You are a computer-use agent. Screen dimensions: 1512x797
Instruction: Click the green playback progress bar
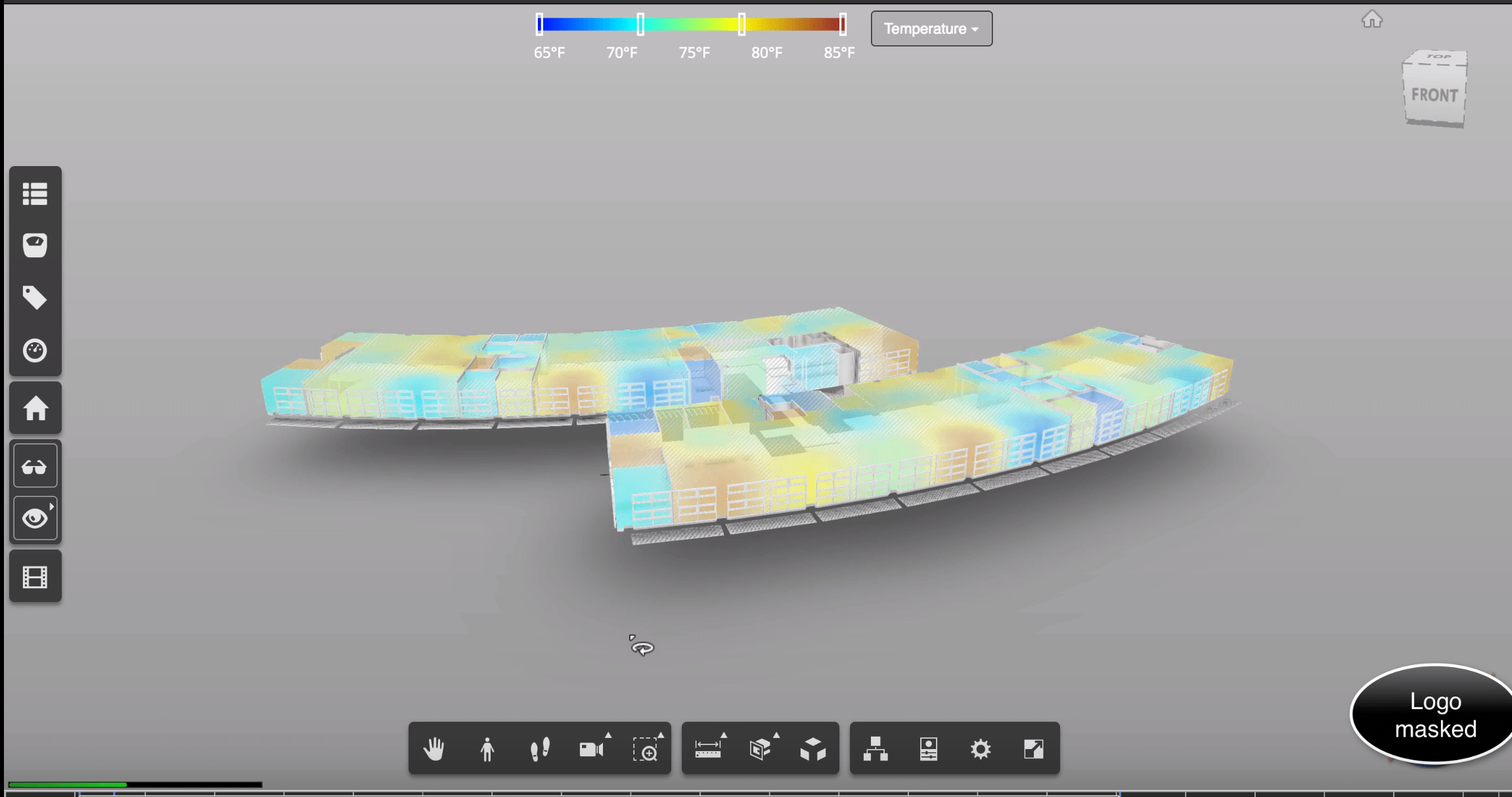(68, 785)
